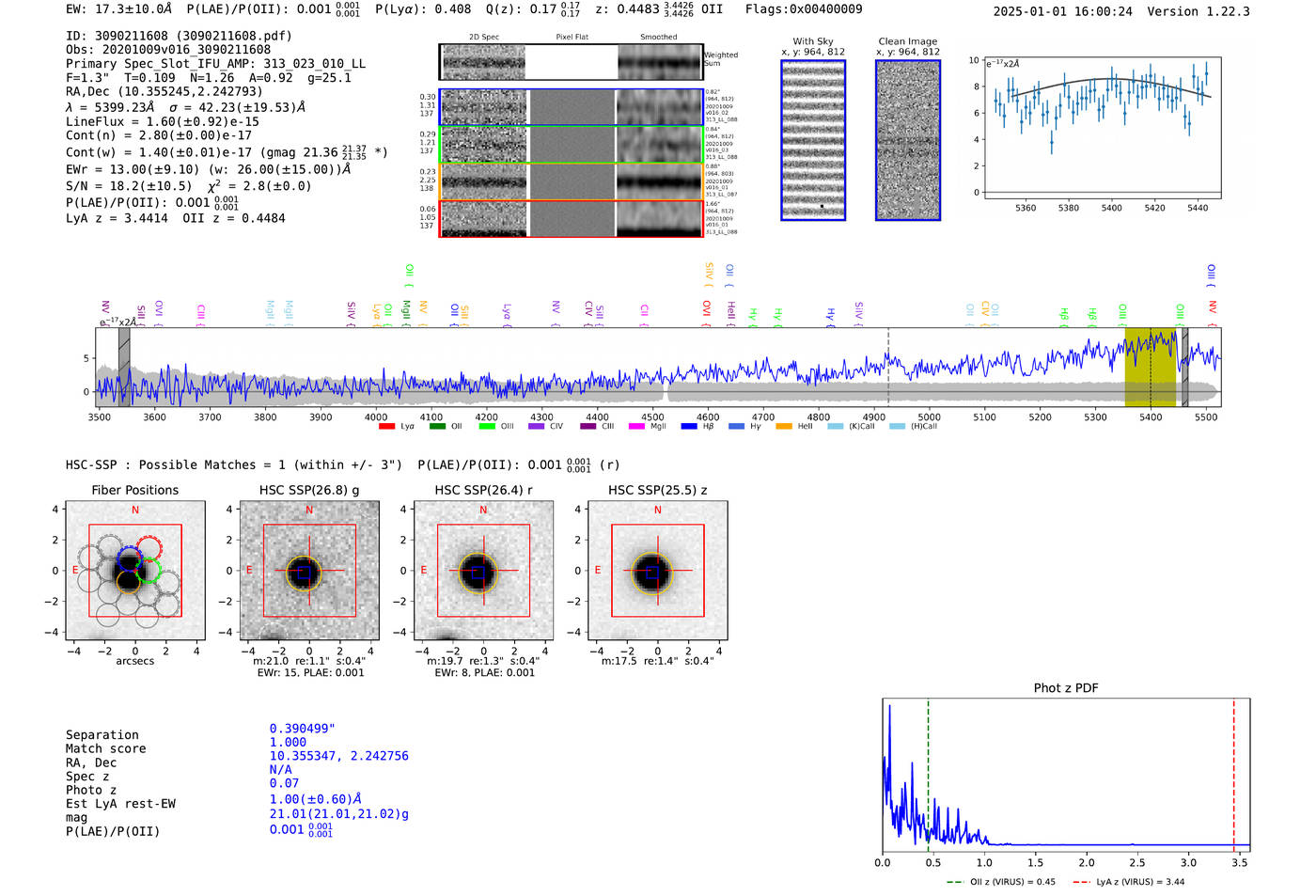This screenshot has width=1316, height=896.
Task: Click the 'LyA z (VIRUS) = 3.44' legend entry
Action: point(1128,882)
